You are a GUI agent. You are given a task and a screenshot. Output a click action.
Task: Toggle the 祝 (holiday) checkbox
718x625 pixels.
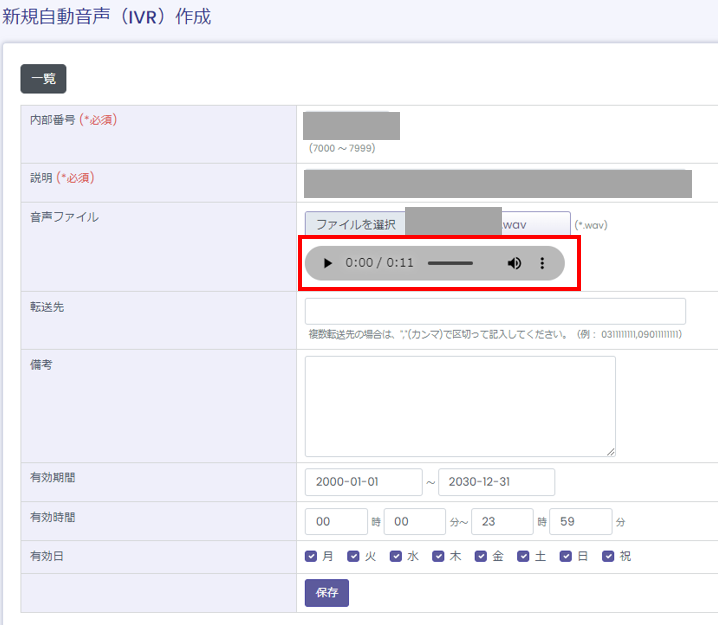pos(609,556)
